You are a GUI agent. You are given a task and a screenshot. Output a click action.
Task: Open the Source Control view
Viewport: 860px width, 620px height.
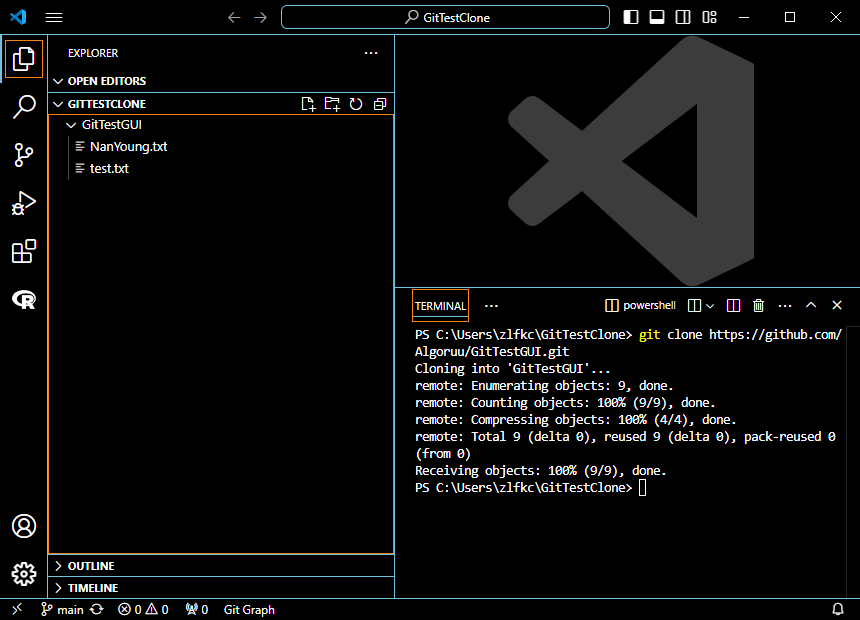pos(24,155)
